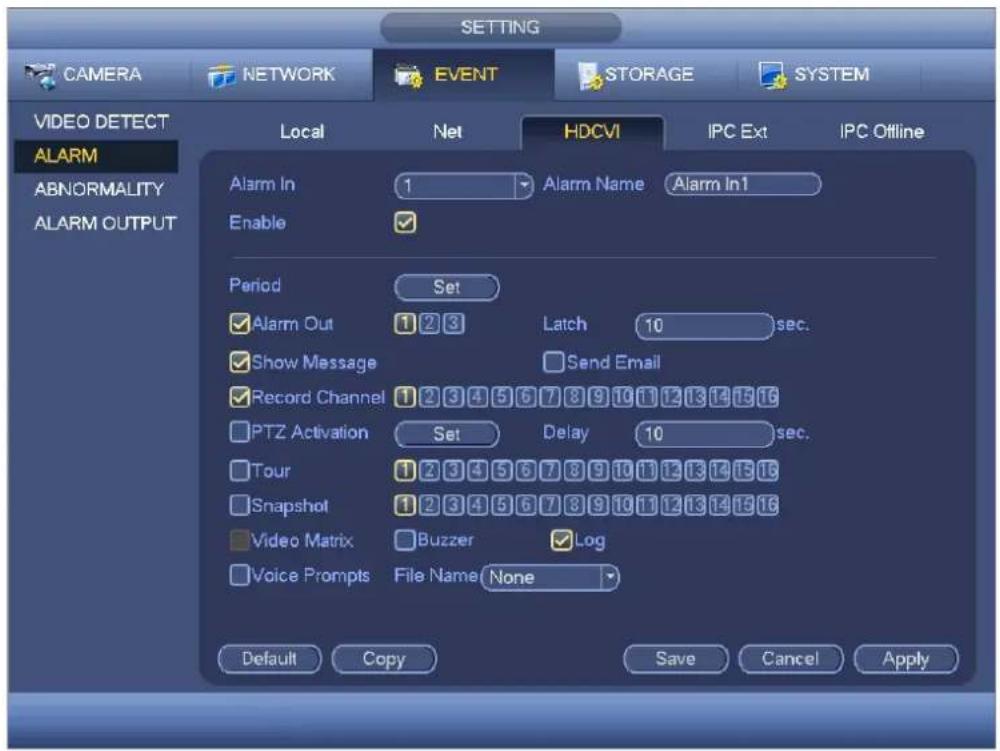
Task: Enable the Snapshot checkbox
Action: (239, 506)
